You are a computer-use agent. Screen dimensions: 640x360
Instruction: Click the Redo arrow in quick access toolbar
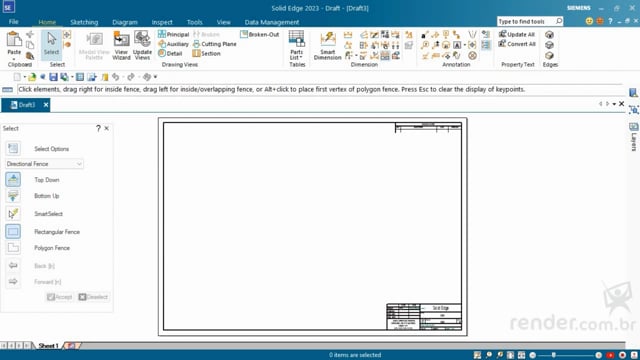(131, 77)
